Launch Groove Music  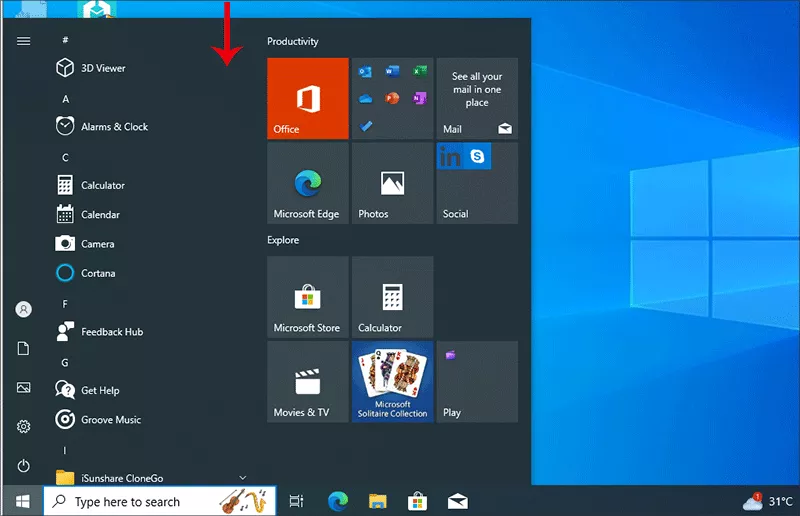(98, 420)
